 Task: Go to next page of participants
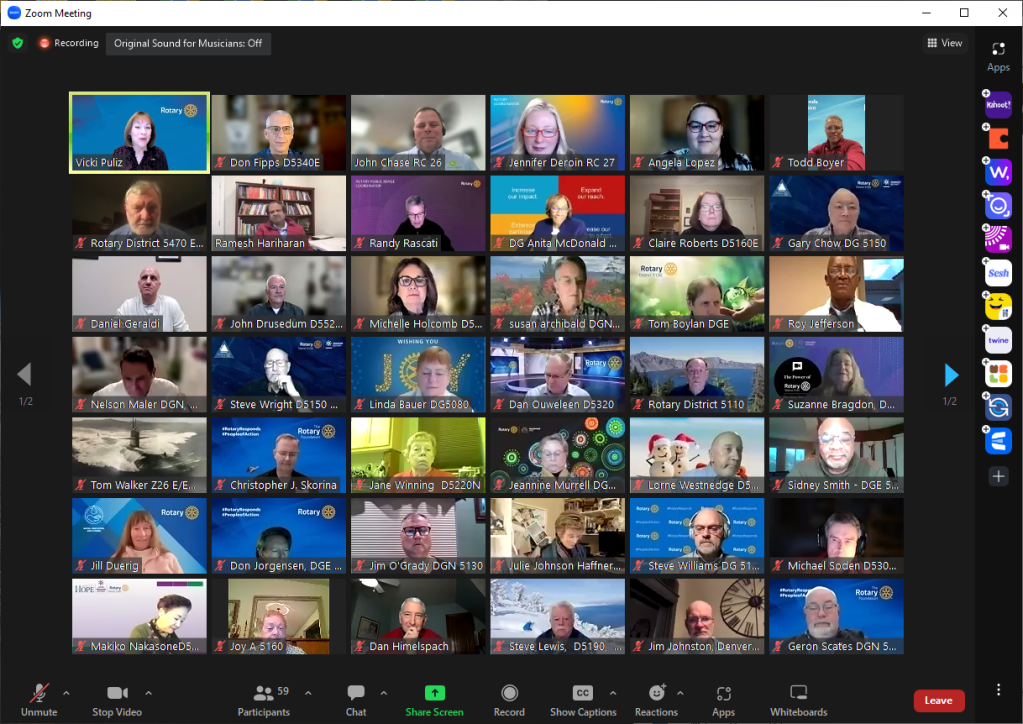[x=951, y=375]
